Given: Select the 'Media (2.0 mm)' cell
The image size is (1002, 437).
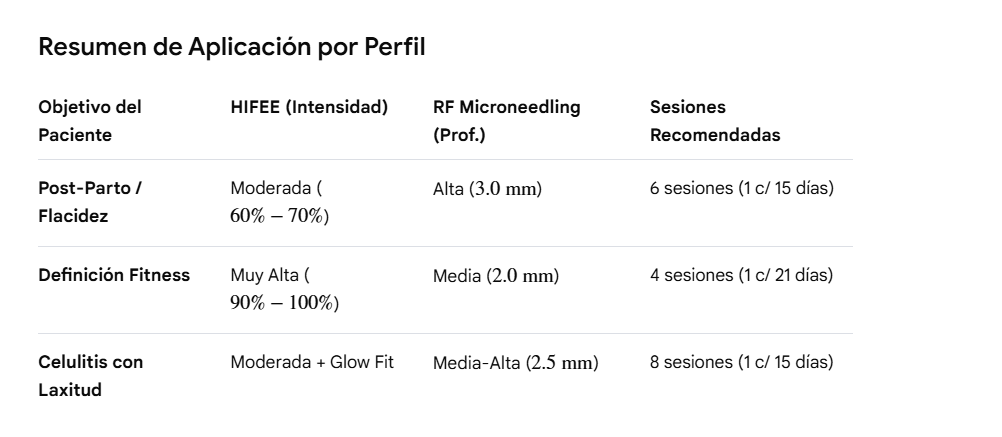Looking at the screenshot, I should click(496, 276).
